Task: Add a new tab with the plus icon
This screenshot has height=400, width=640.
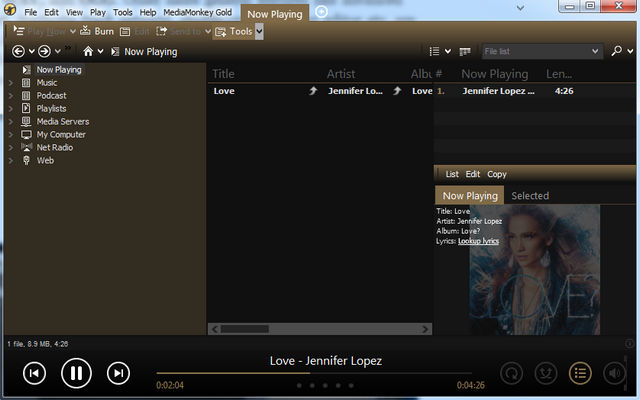Action: click(x=321, y=12)
